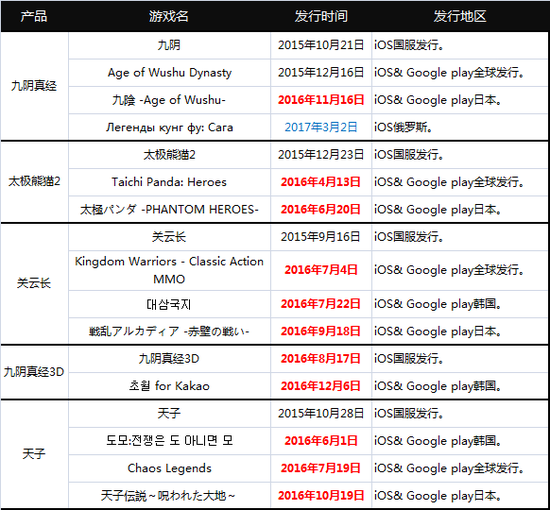Select the 九阴真经 product cell
This screenshot has width=550, height=510.
point(34,86)
